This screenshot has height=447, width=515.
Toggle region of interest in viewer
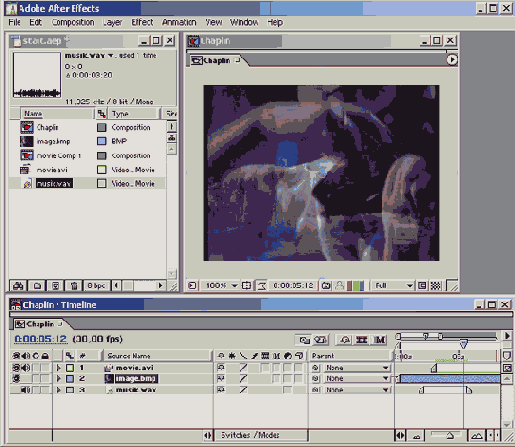(422, 286)
